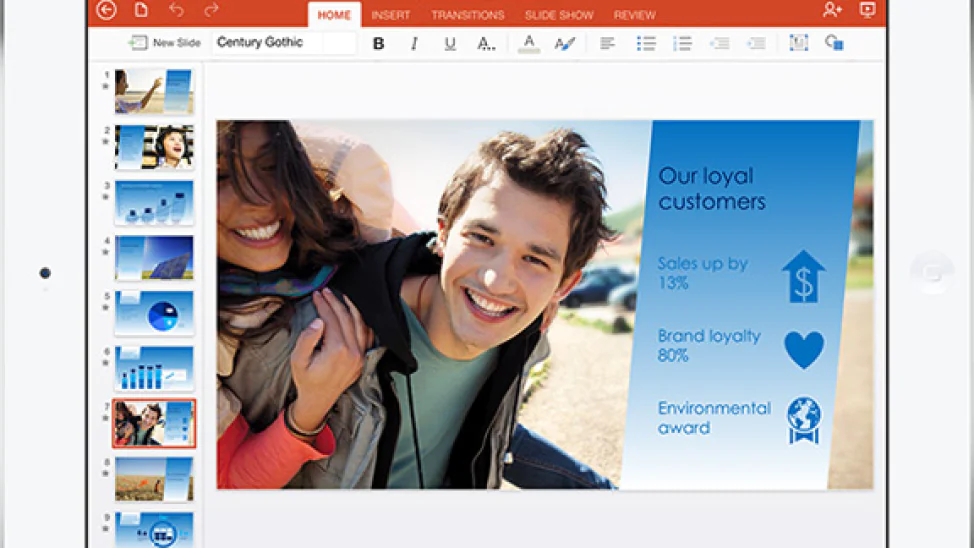Redo the last action
This screenshot has height=548, width=974.
click(211, 10)
